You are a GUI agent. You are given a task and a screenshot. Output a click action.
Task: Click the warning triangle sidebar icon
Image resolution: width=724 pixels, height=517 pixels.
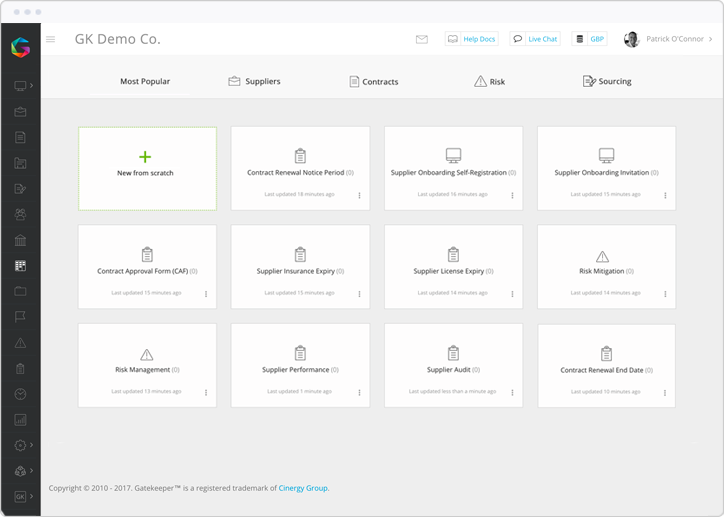point(20,343)
